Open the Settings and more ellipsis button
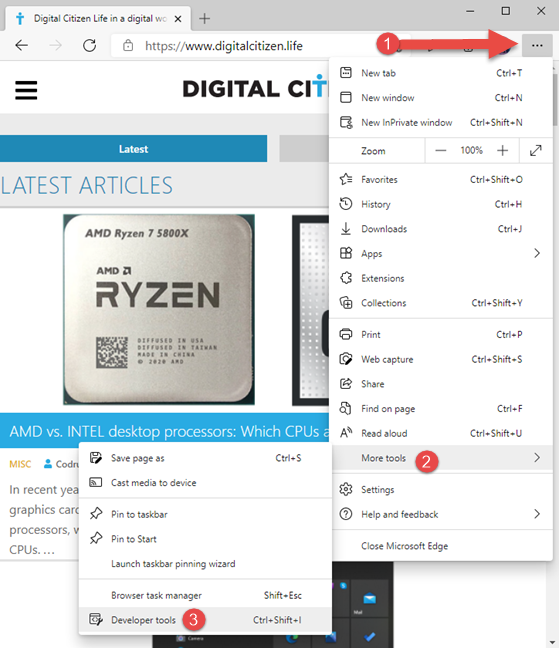 point(537,45)
